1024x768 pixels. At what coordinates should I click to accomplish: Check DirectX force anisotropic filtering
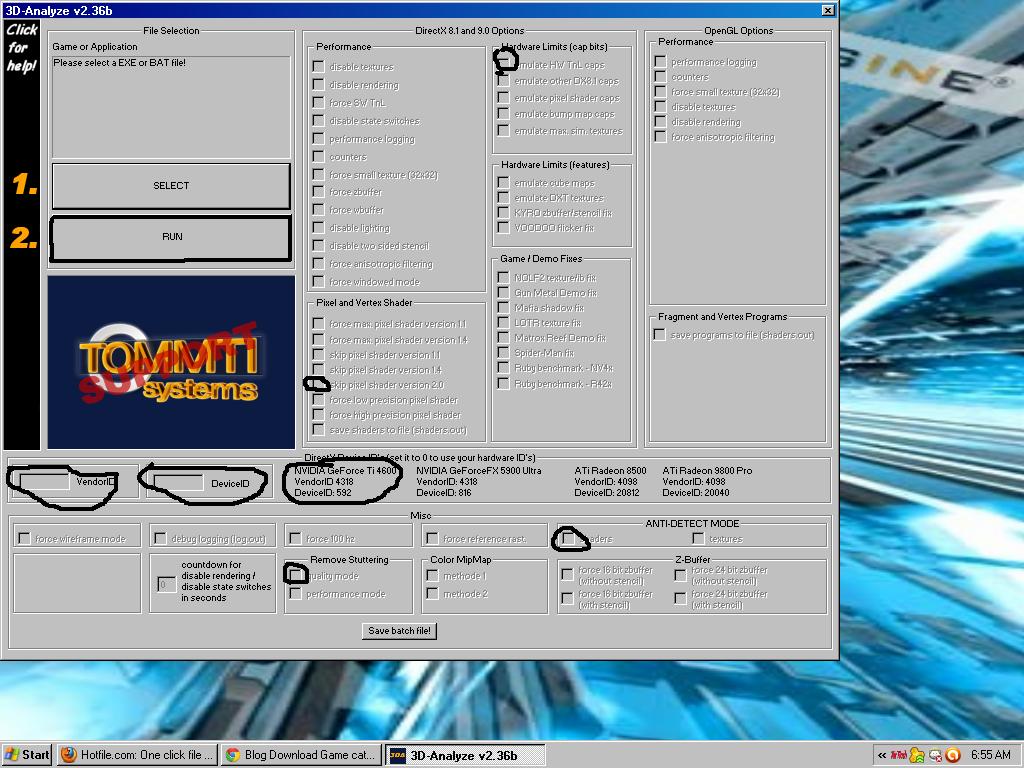tap(319, 264)
